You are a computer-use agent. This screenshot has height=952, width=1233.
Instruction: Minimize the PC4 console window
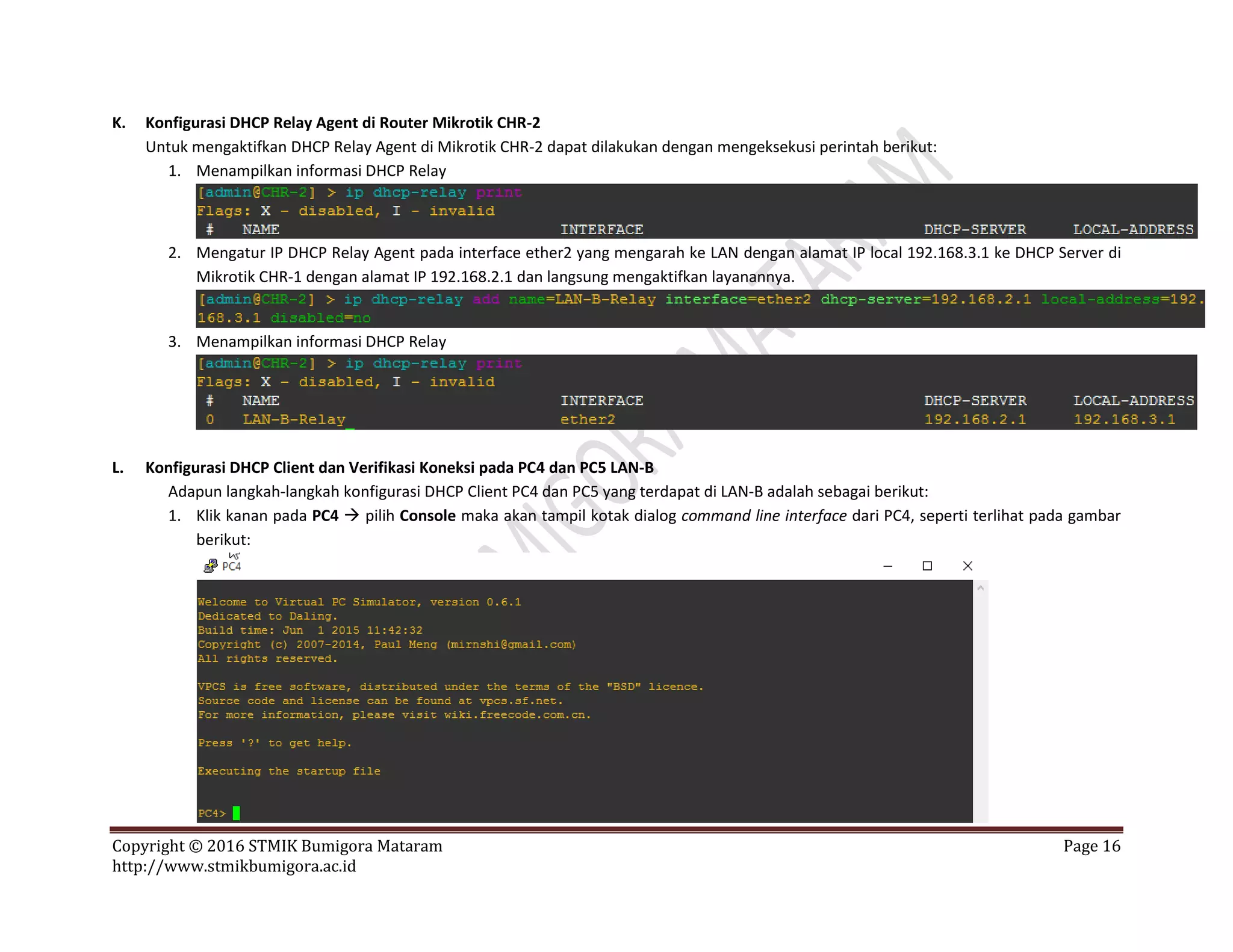coord(887,566)
